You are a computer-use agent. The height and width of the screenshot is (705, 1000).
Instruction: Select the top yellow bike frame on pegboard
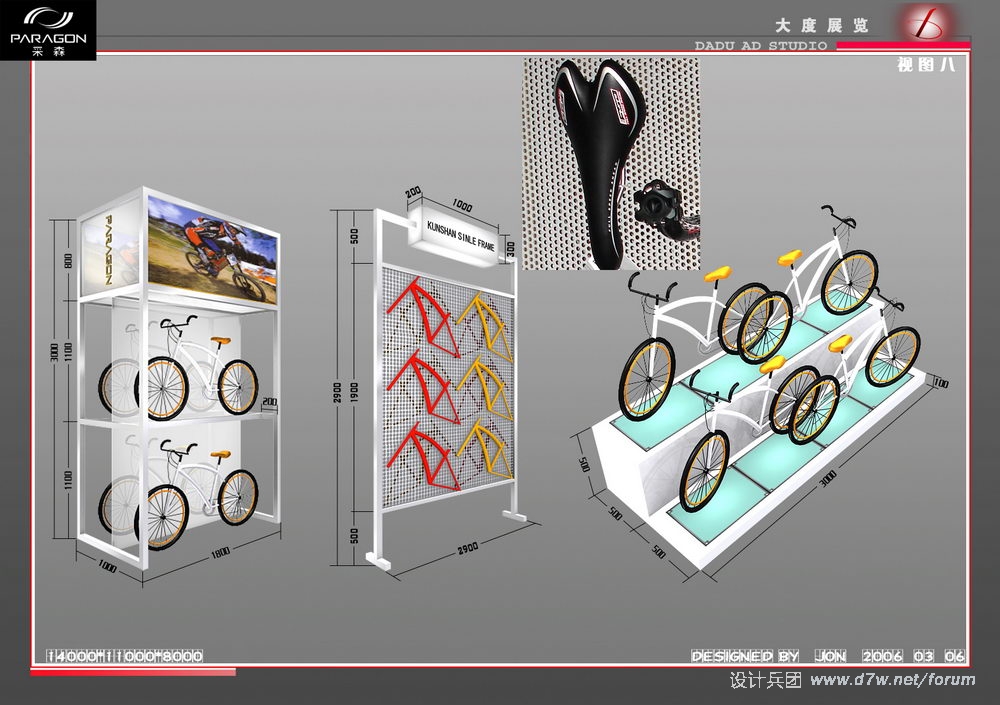[484, 318]
